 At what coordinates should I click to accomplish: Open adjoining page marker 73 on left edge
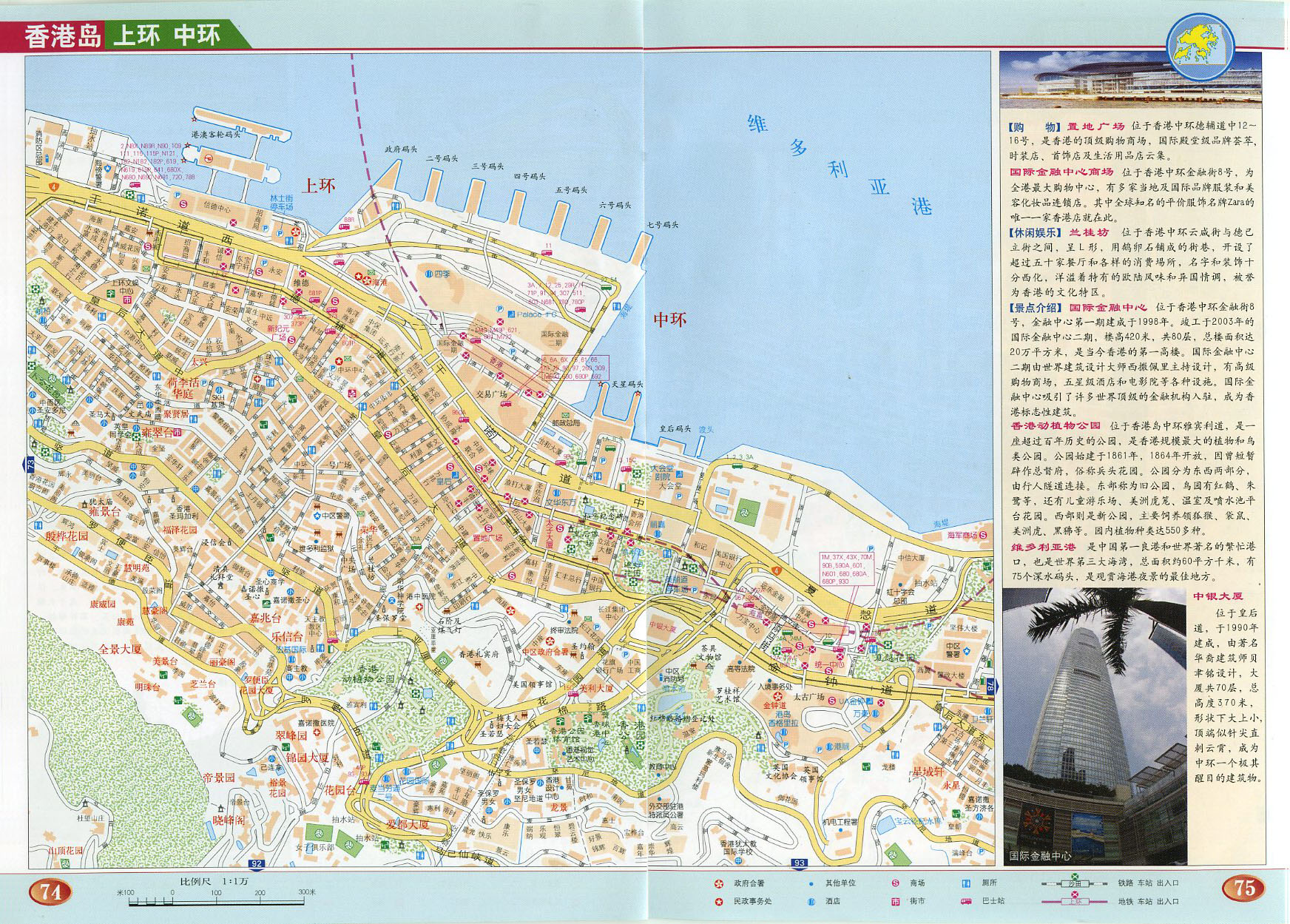30,465
